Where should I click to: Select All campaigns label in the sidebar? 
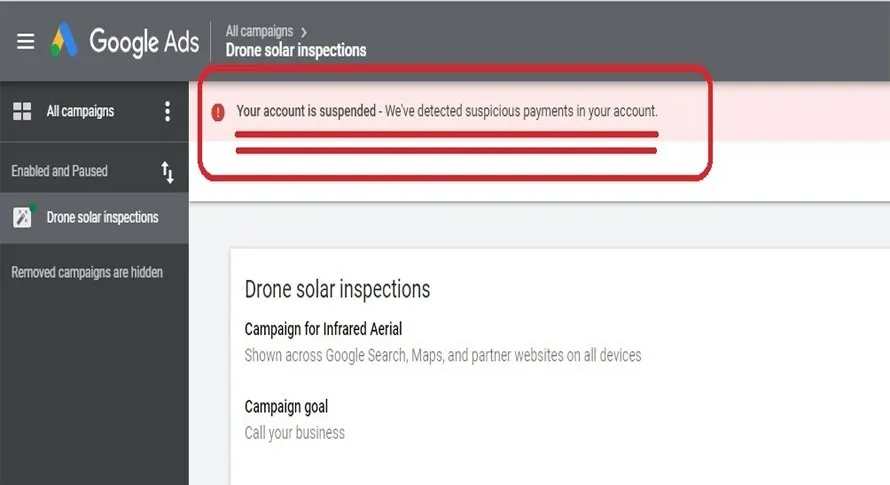click(80, 111)
